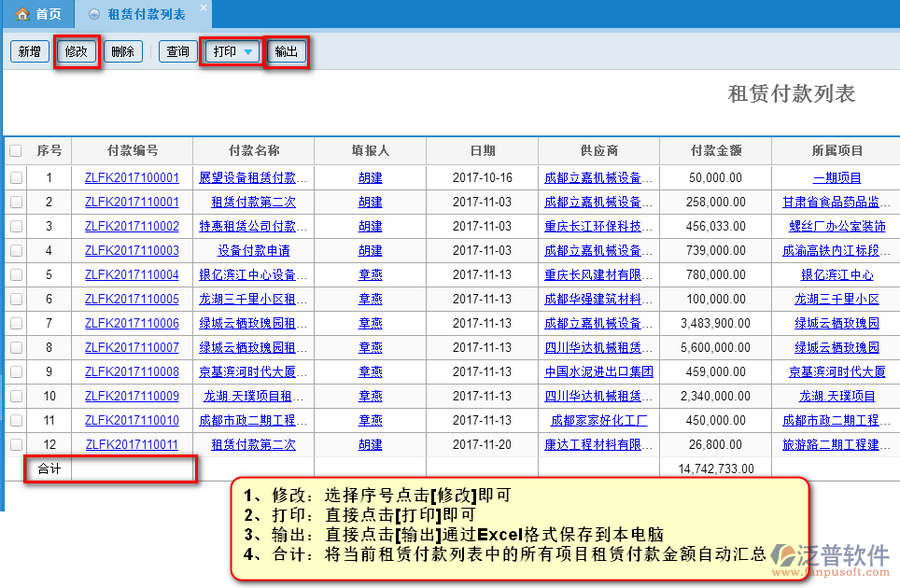Image resolution: width=900 pixels, height=588 pixels.
Task: Open project link 银亿滨江中心
Action: pos(836,275)
